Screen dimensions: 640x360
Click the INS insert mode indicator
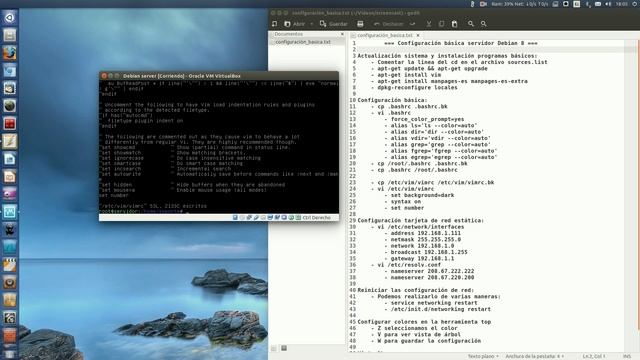pos(627,356)
